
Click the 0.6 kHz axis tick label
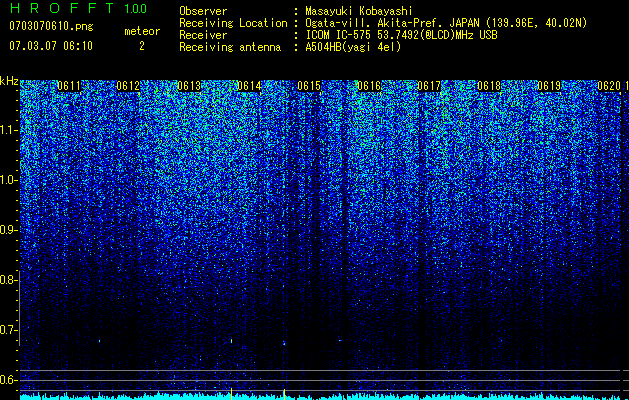coord(8,380)
